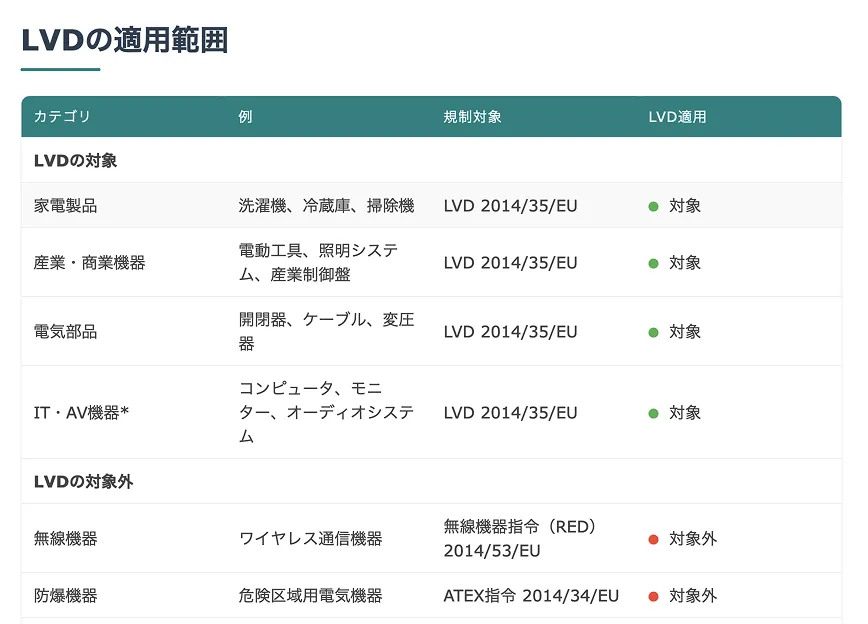Screen dimensions: 868x624
Task: Click the ATEX指令 2014/34/EU regulation text
Action: pyautogui.click(x=531, y=596)
